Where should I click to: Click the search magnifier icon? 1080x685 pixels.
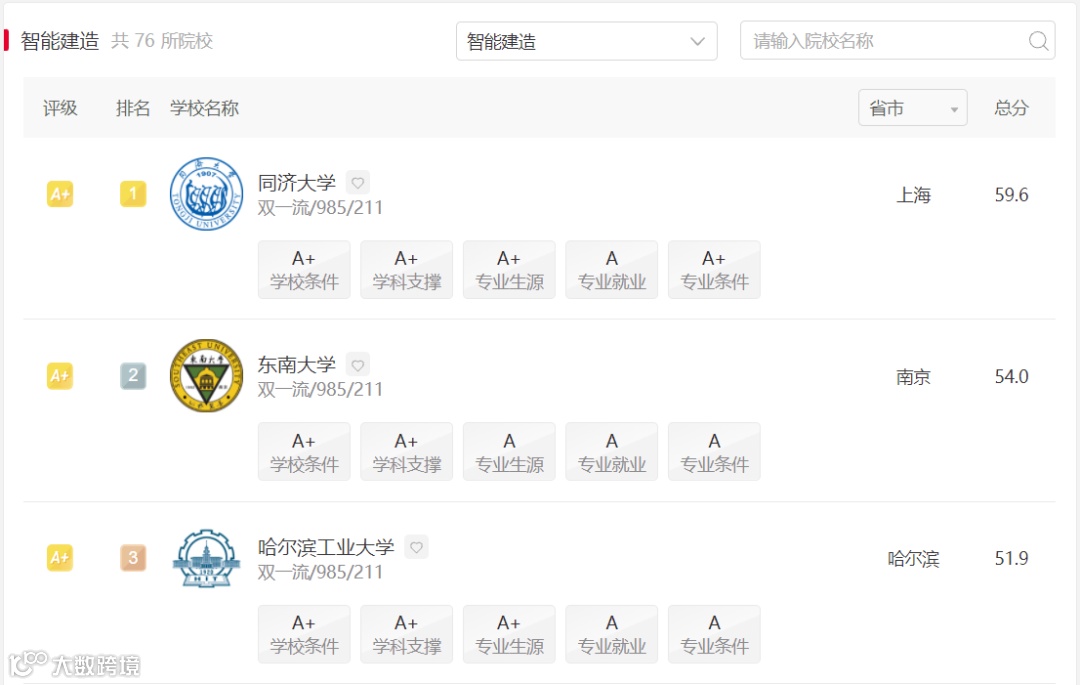(1039, 41)
